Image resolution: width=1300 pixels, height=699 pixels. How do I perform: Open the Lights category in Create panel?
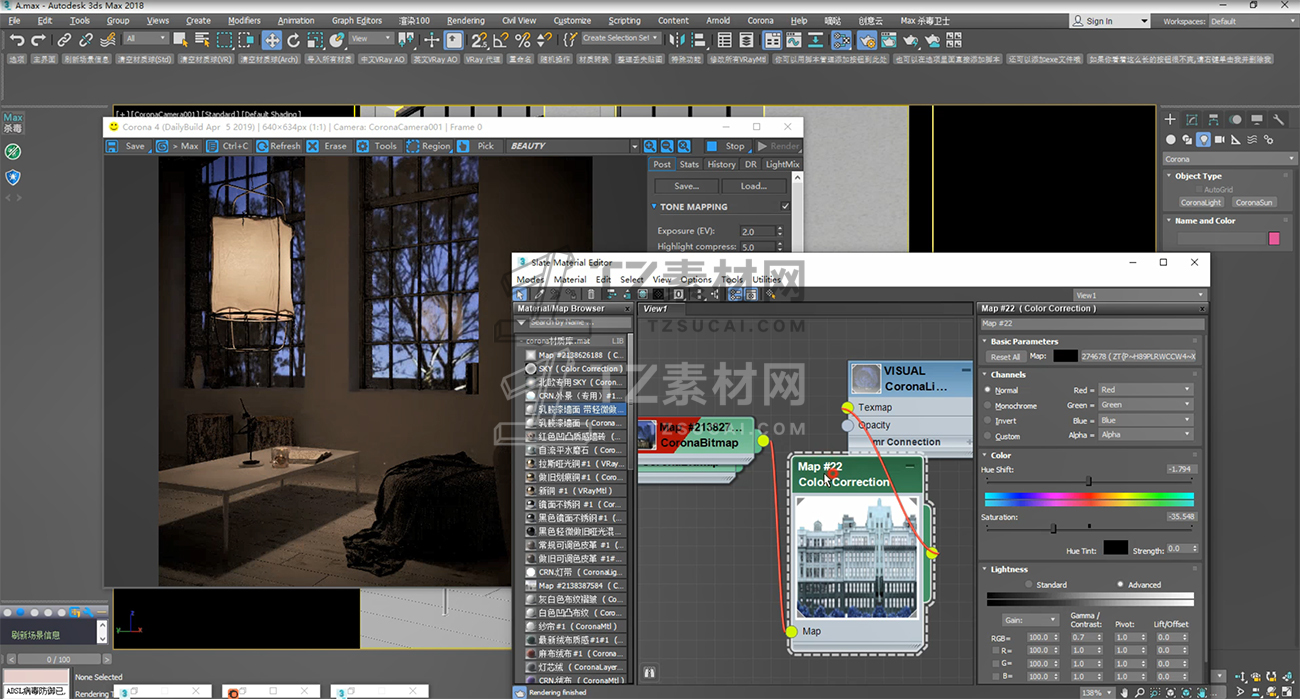[1204, 140]
